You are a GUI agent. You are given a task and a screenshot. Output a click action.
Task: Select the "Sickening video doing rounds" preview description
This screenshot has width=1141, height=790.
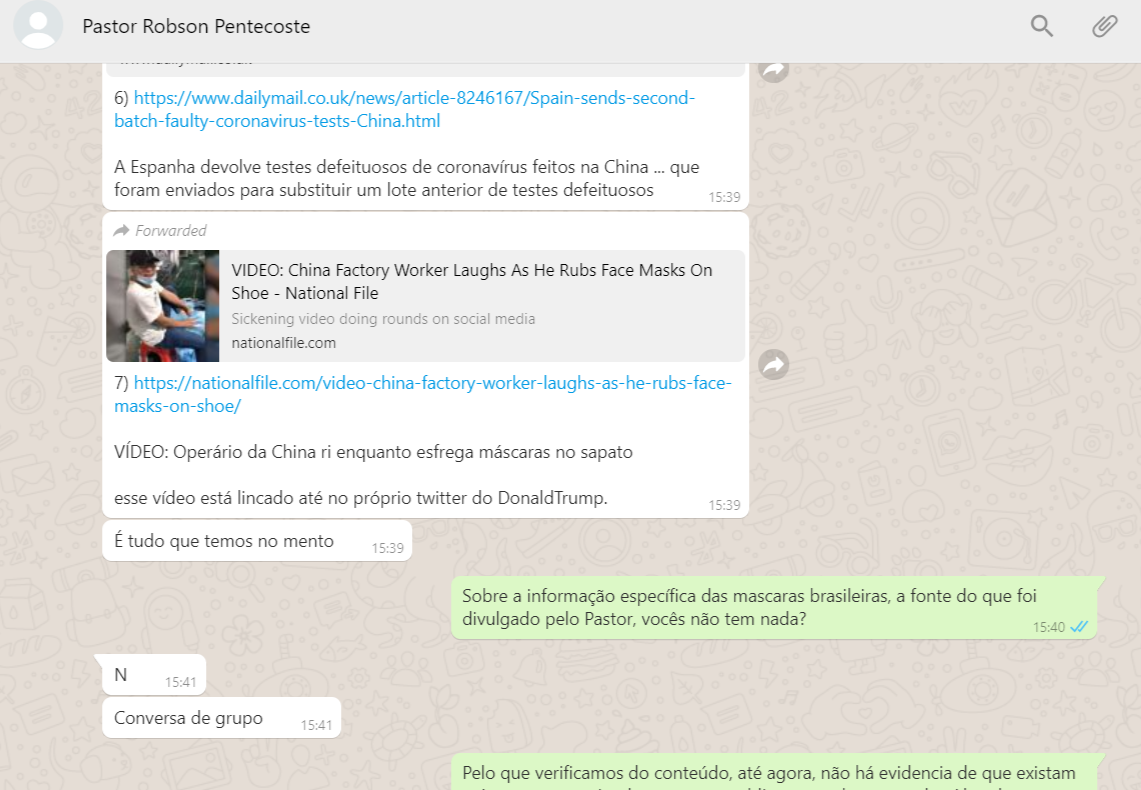(383, 319)
